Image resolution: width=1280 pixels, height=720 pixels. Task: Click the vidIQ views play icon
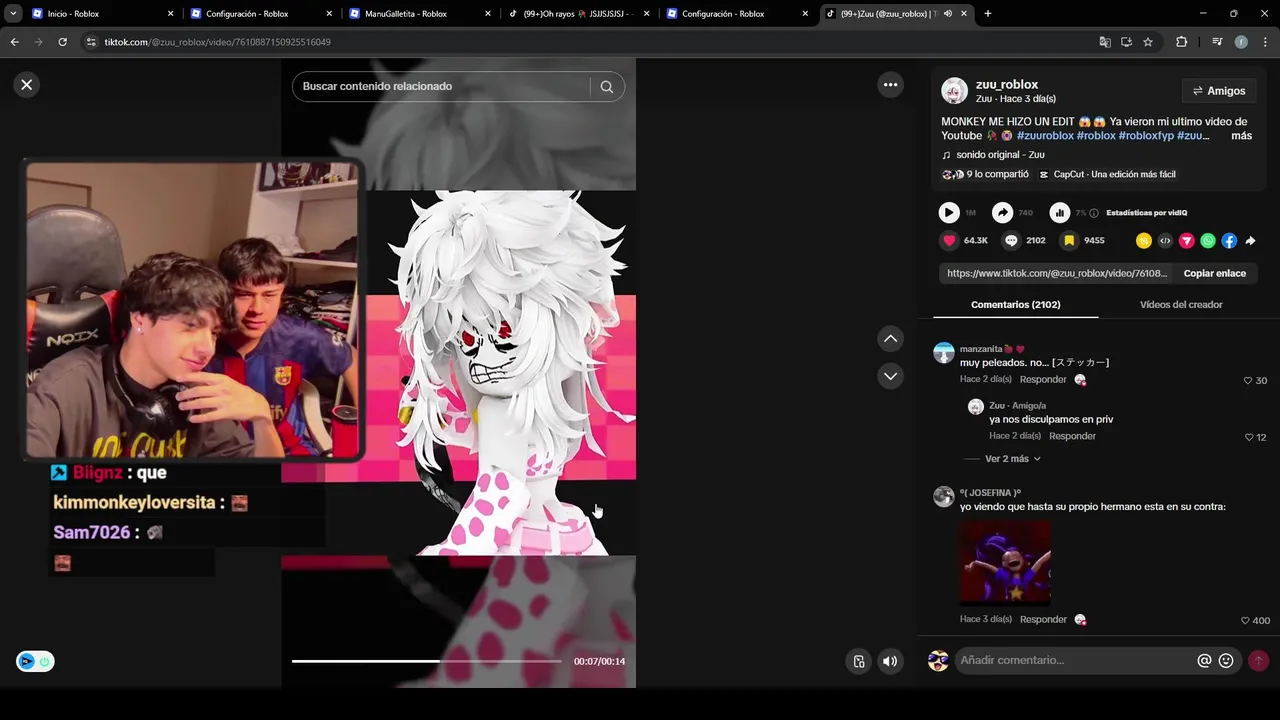949,213
